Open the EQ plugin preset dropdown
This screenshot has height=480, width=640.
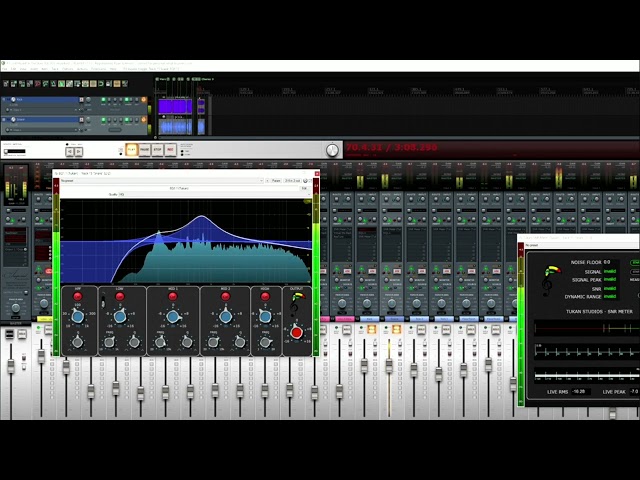point(162,180)
